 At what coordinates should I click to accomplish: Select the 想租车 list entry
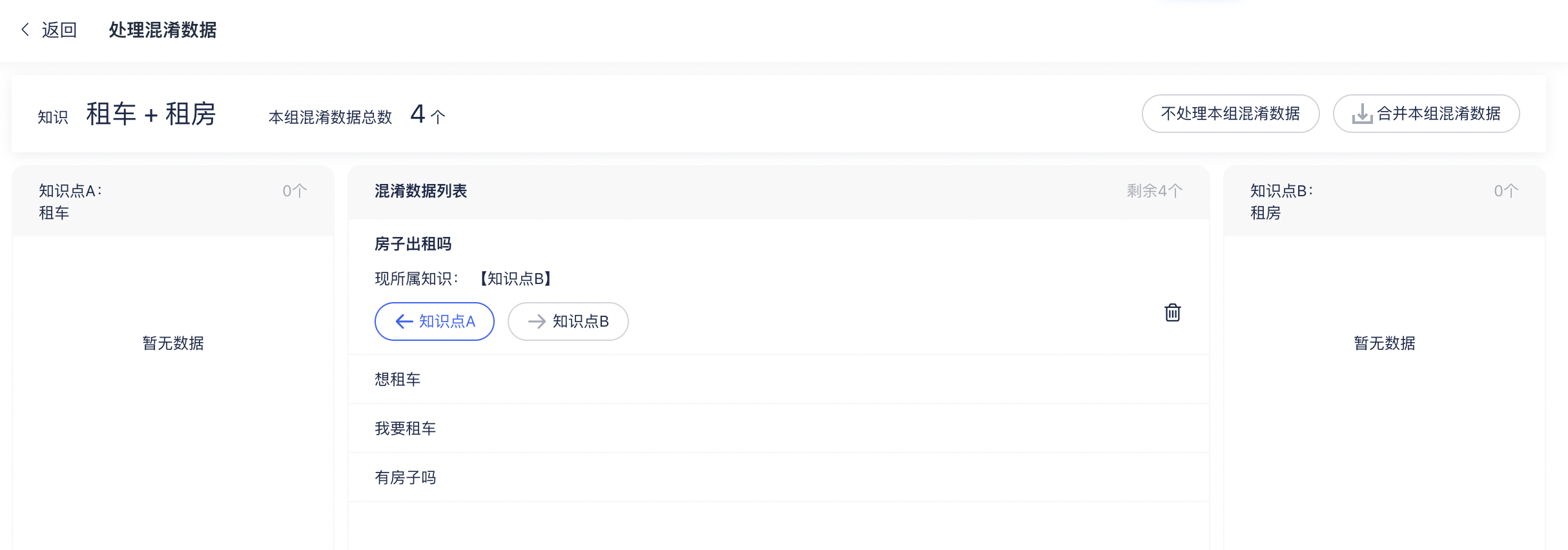(398, 380)
